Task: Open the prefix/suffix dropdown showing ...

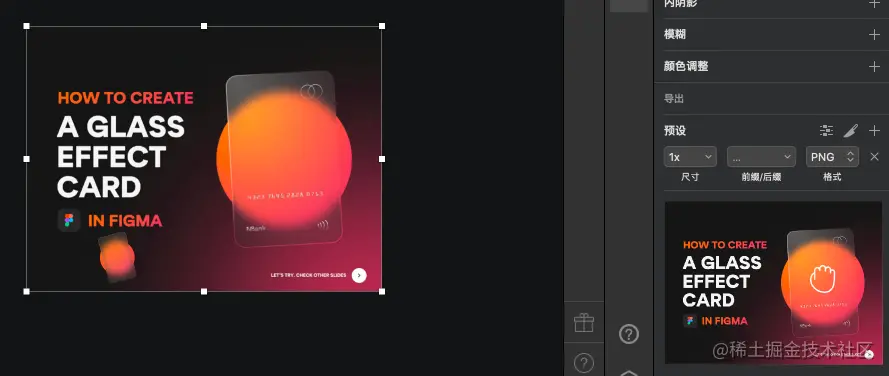Action: 761,157
